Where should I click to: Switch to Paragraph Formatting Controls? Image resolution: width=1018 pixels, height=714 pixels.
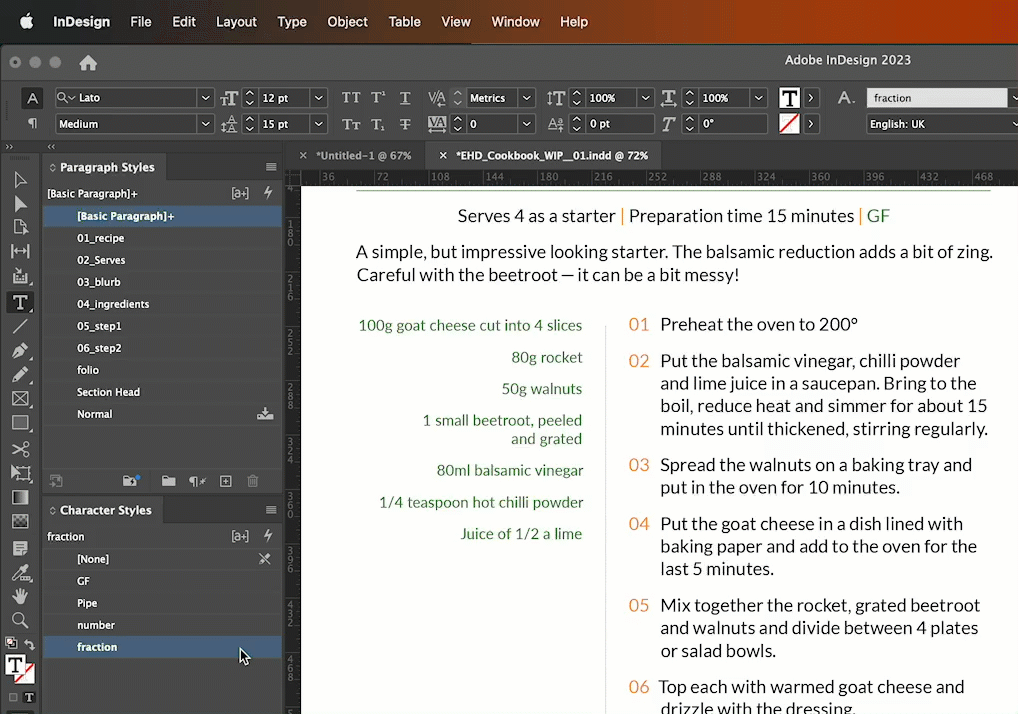point(33,124)
